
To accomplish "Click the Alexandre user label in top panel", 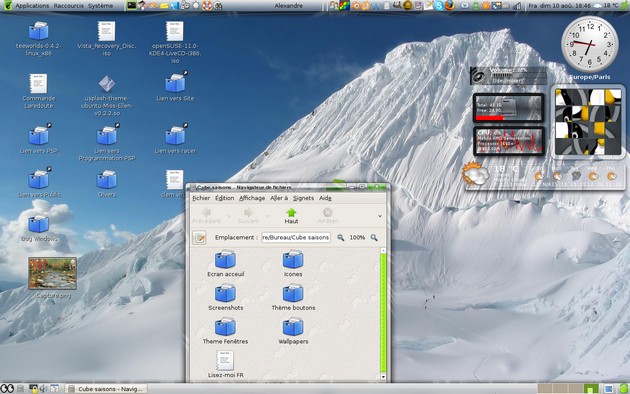I will pyautogui.click(x=288, y=6).
